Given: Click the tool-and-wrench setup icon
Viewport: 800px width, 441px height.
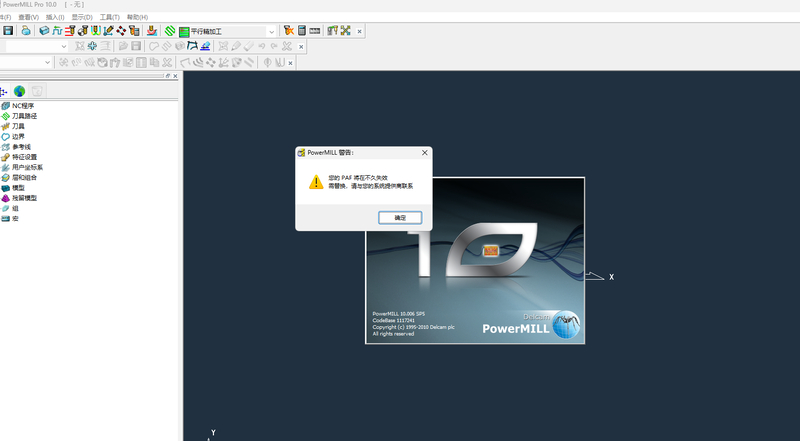Looking at the screenshot, I should tap(332, 31).
